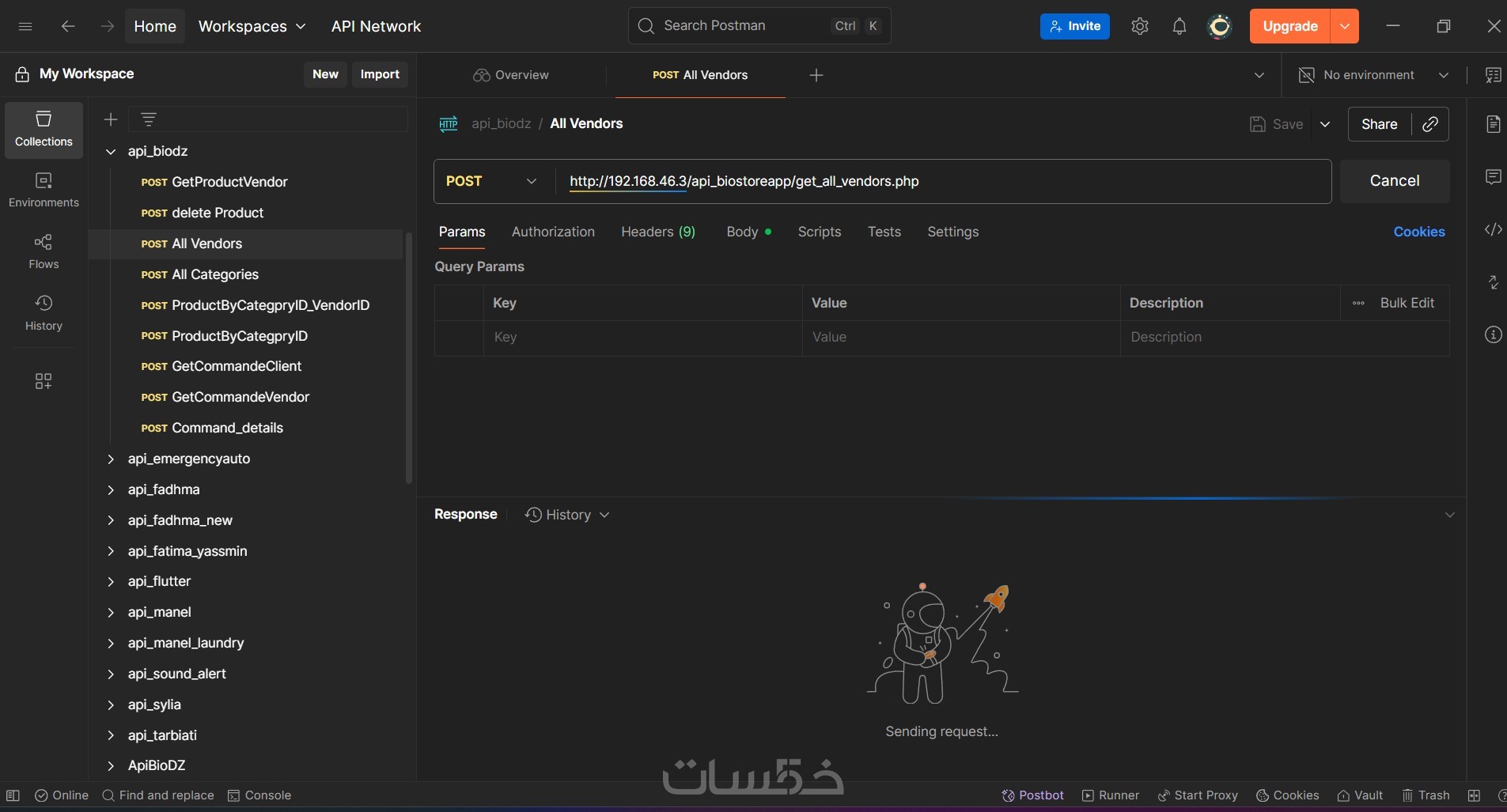Open the Flows sidebar panel
This screenshot has width=1507, height=812.
pyautogui.click(x=44, y=252)
